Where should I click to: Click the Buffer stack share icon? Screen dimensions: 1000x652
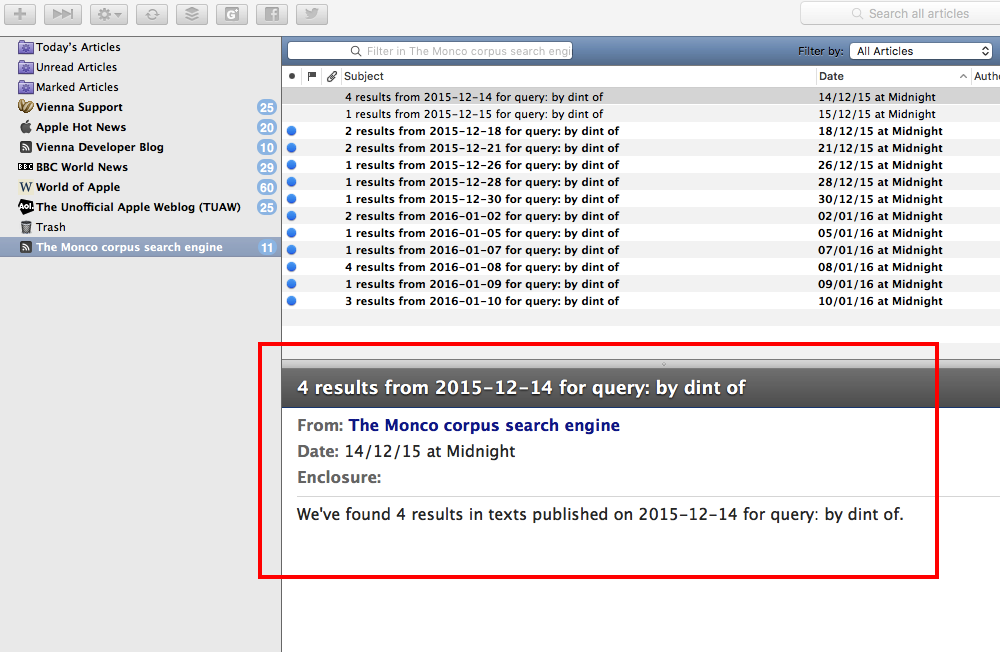tap(192, 14)
